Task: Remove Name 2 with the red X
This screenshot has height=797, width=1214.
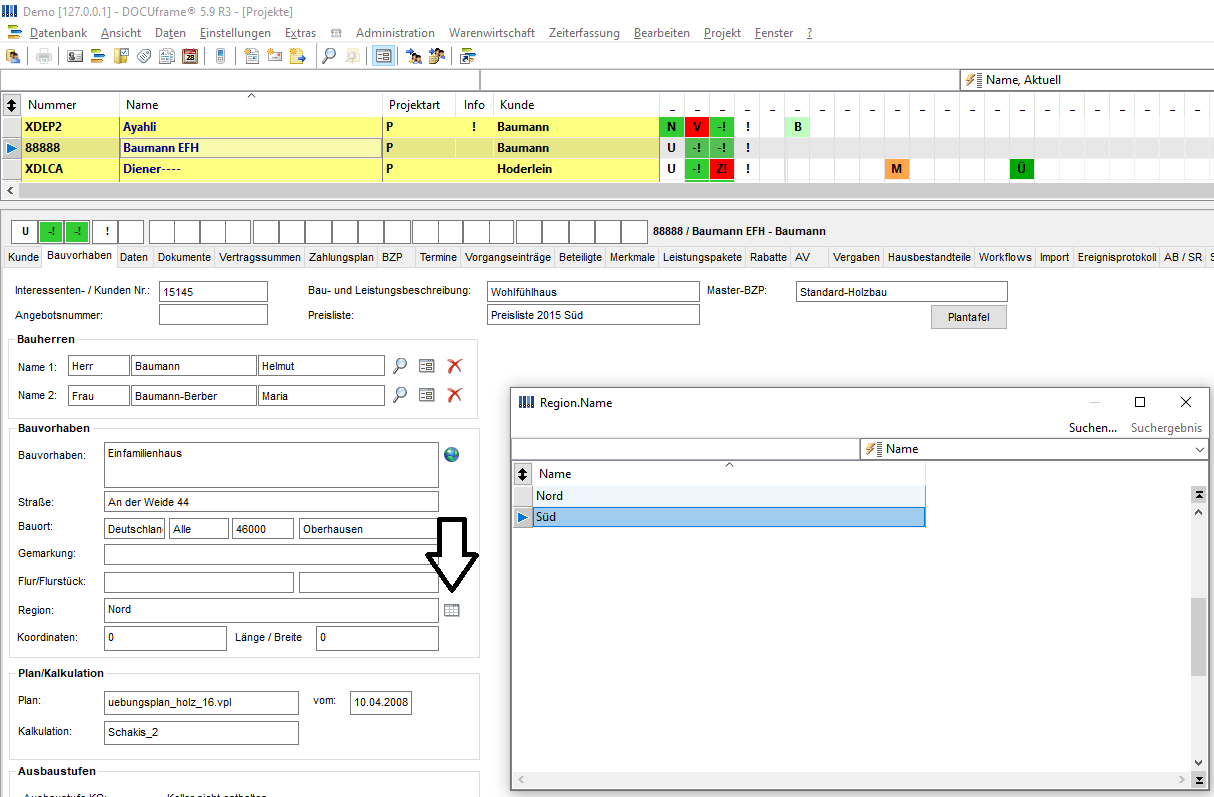Action: [x=455, y=395]
